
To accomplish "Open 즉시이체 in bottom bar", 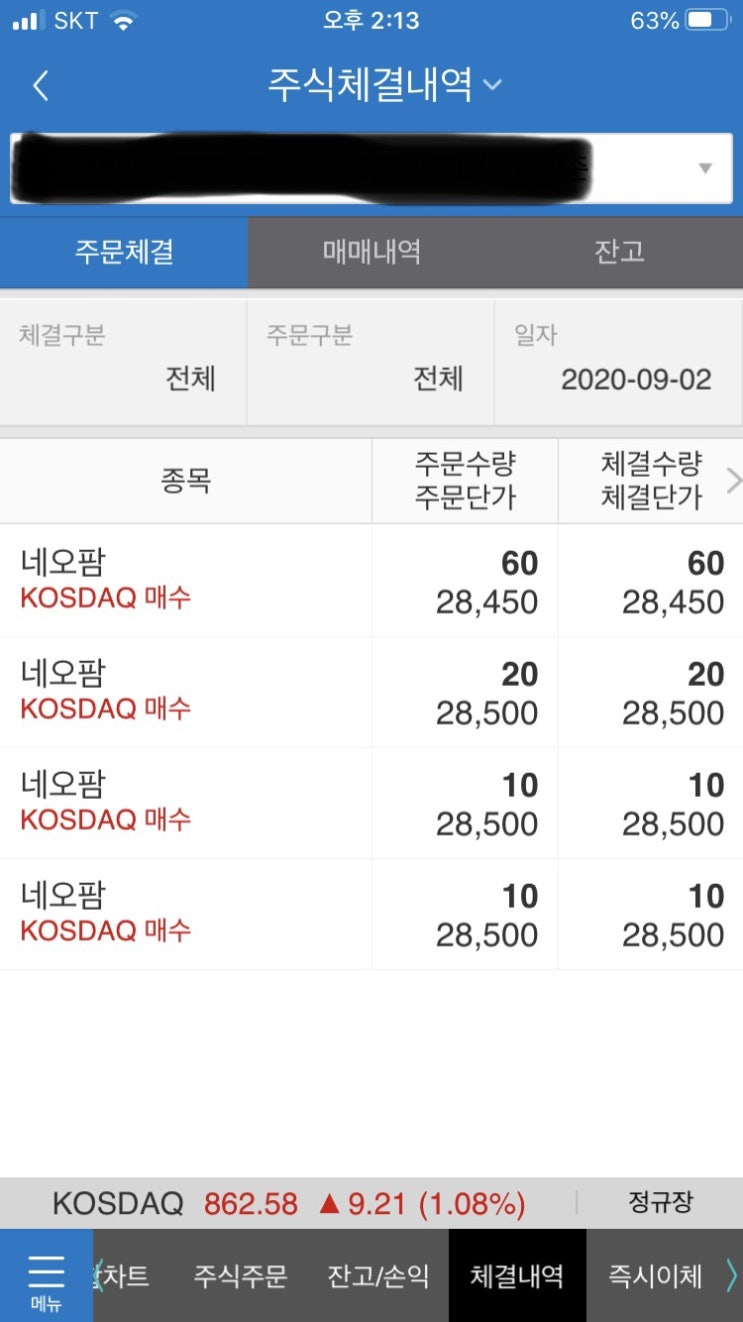I will click(x=655, y=1276).
